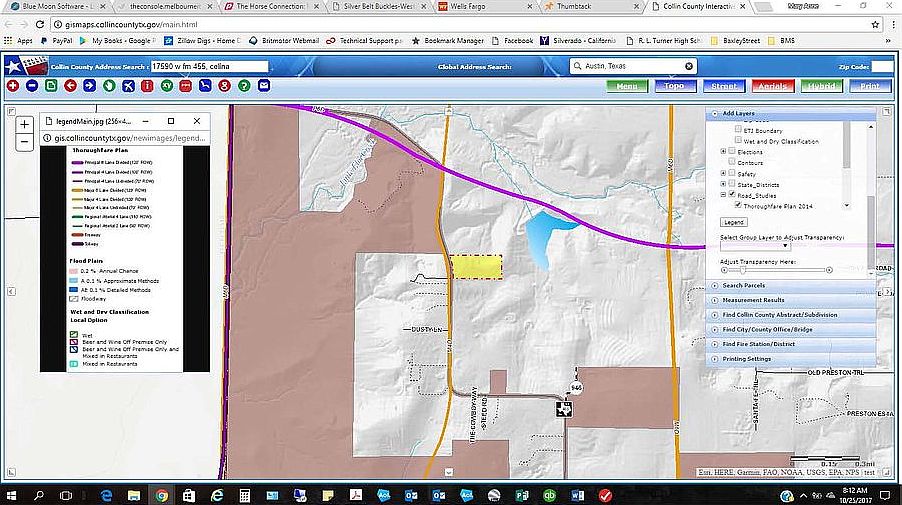Open the green help question-mark icon
The image size is (902, 505).
tap(244, 86)
